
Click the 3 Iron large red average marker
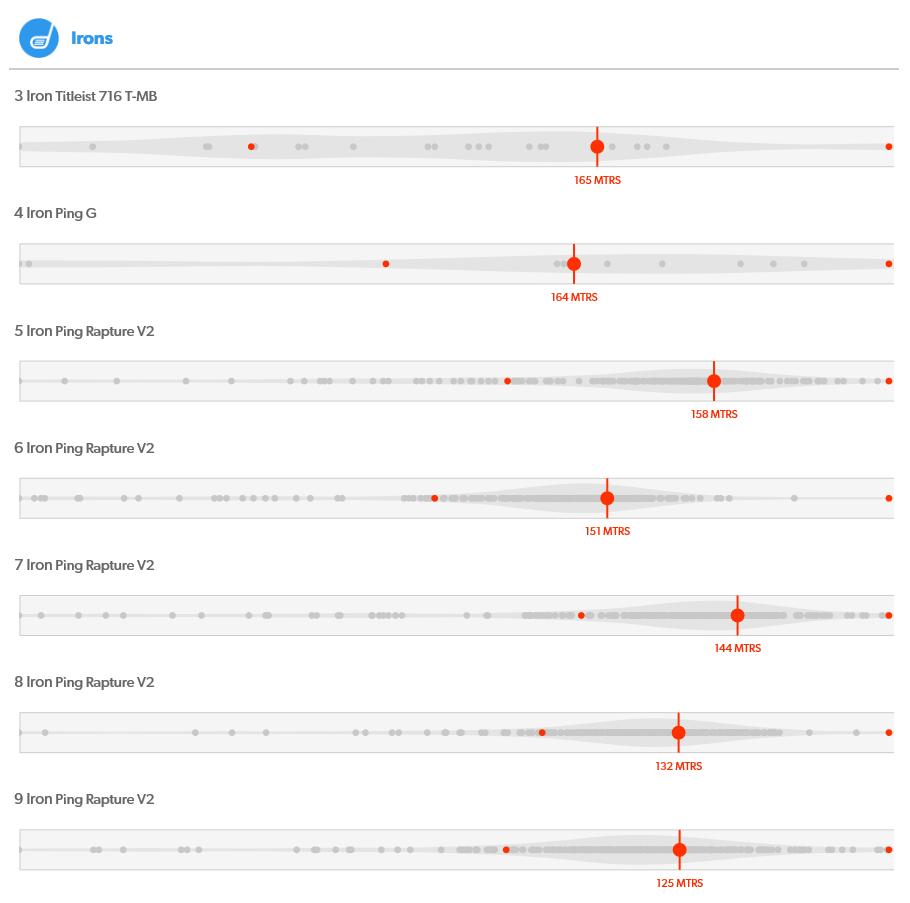pos(597,147)
